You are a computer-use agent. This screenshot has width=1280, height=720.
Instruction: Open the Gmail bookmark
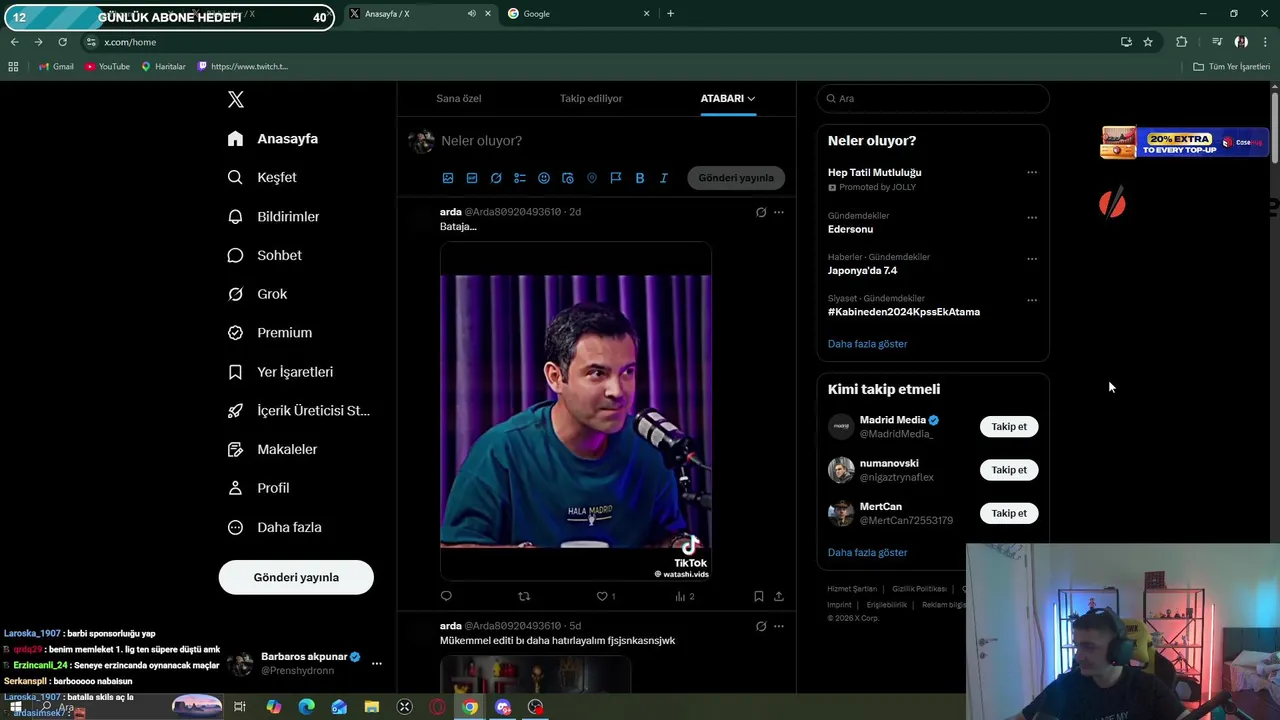coord(56,66)
